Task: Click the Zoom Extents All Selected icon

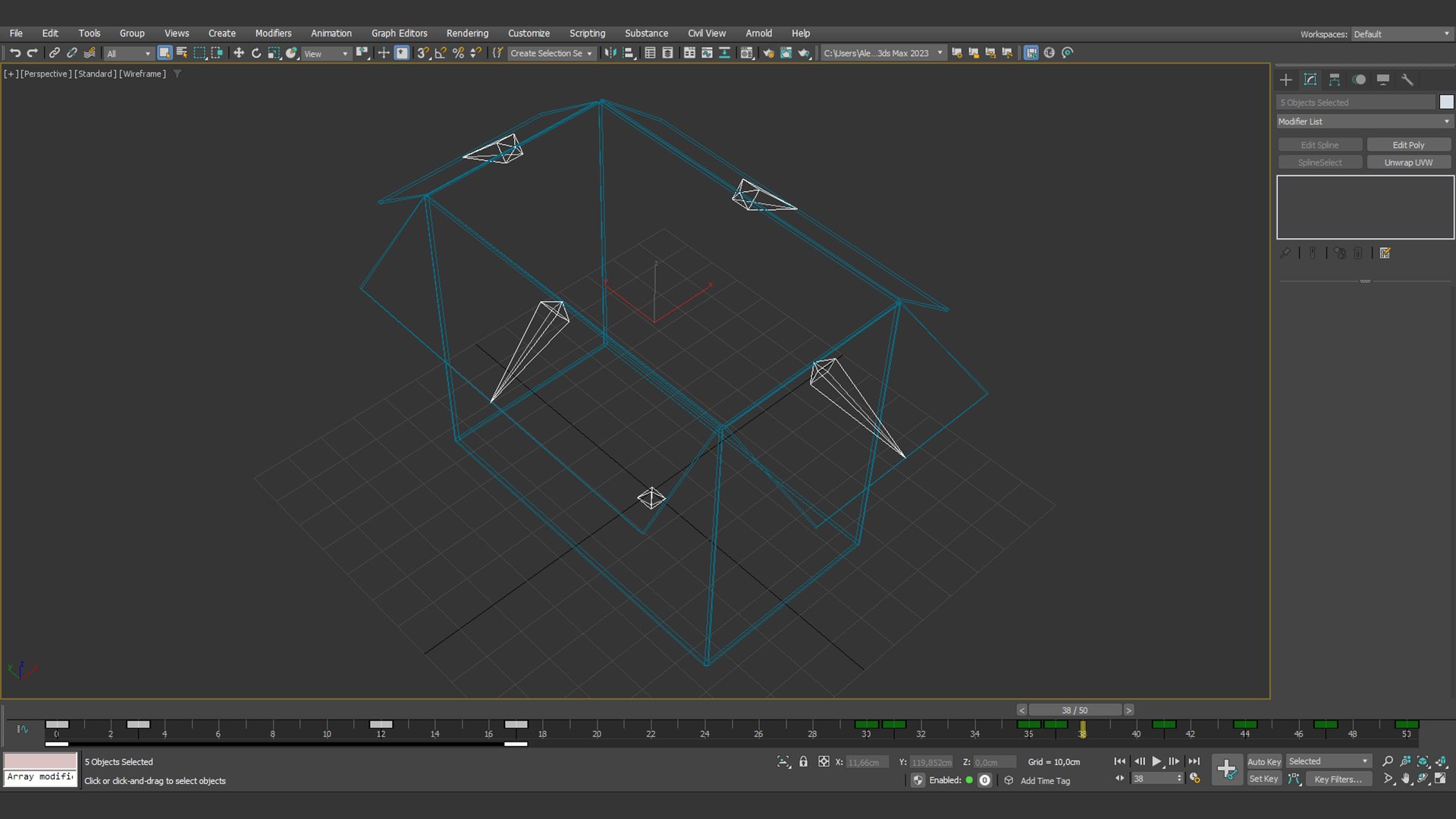Action: [1441, 761]
